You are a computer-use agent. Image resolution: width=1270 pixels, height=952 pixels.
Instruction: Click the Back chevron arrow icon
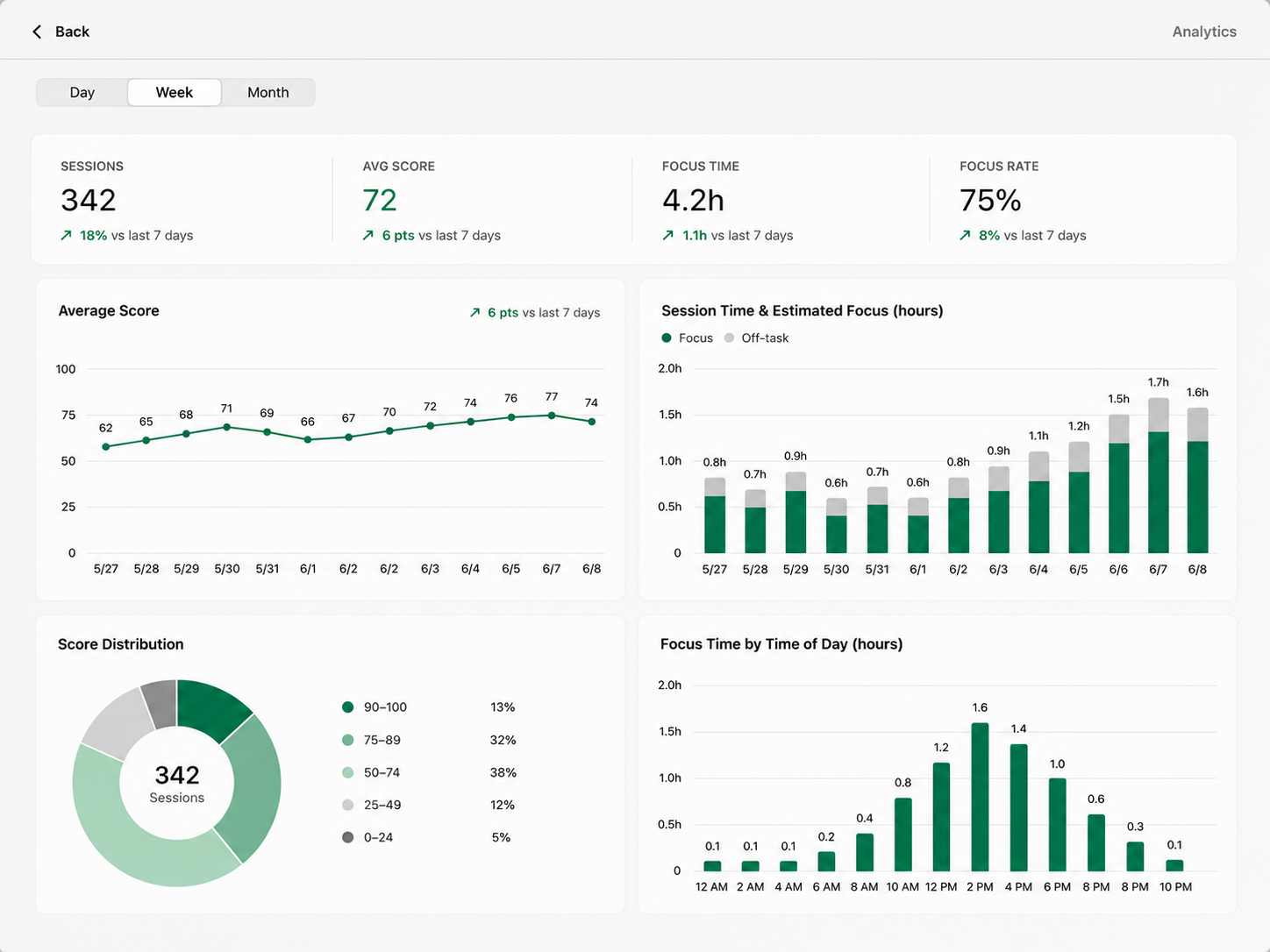pos(37,32)
